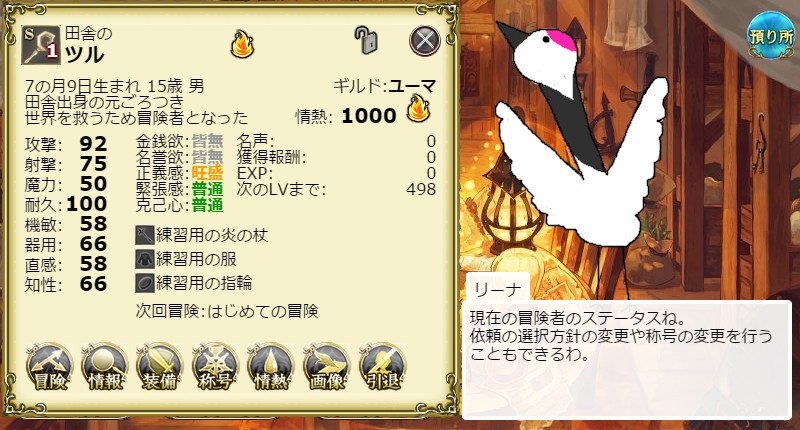Click the S-rank staff class icon
Image resolution: width=800 pixels, height=430 pixels.
pyautogui.click(x=41, y=45)
